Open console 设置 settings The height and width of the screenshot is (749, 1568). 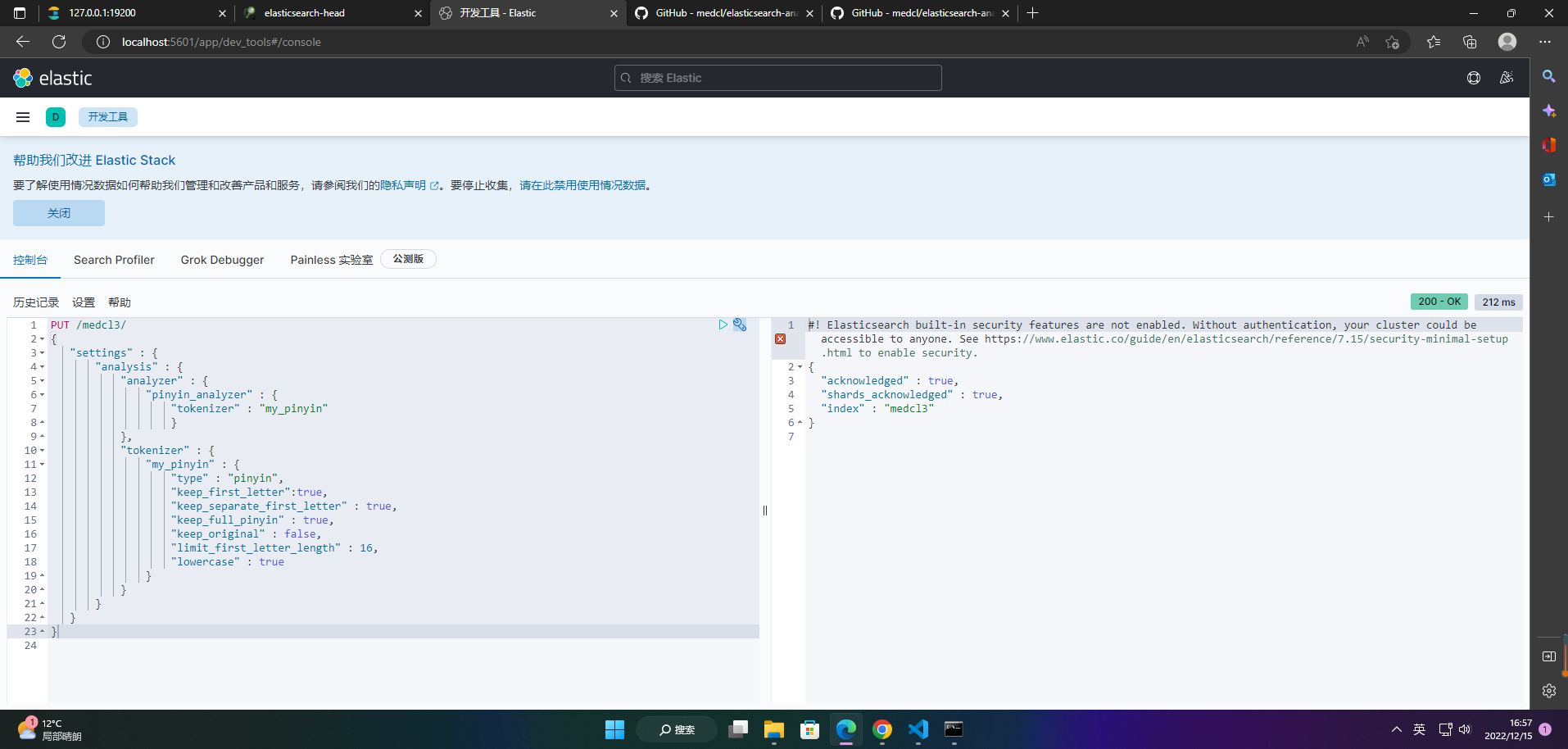click(x=84, y=302)
